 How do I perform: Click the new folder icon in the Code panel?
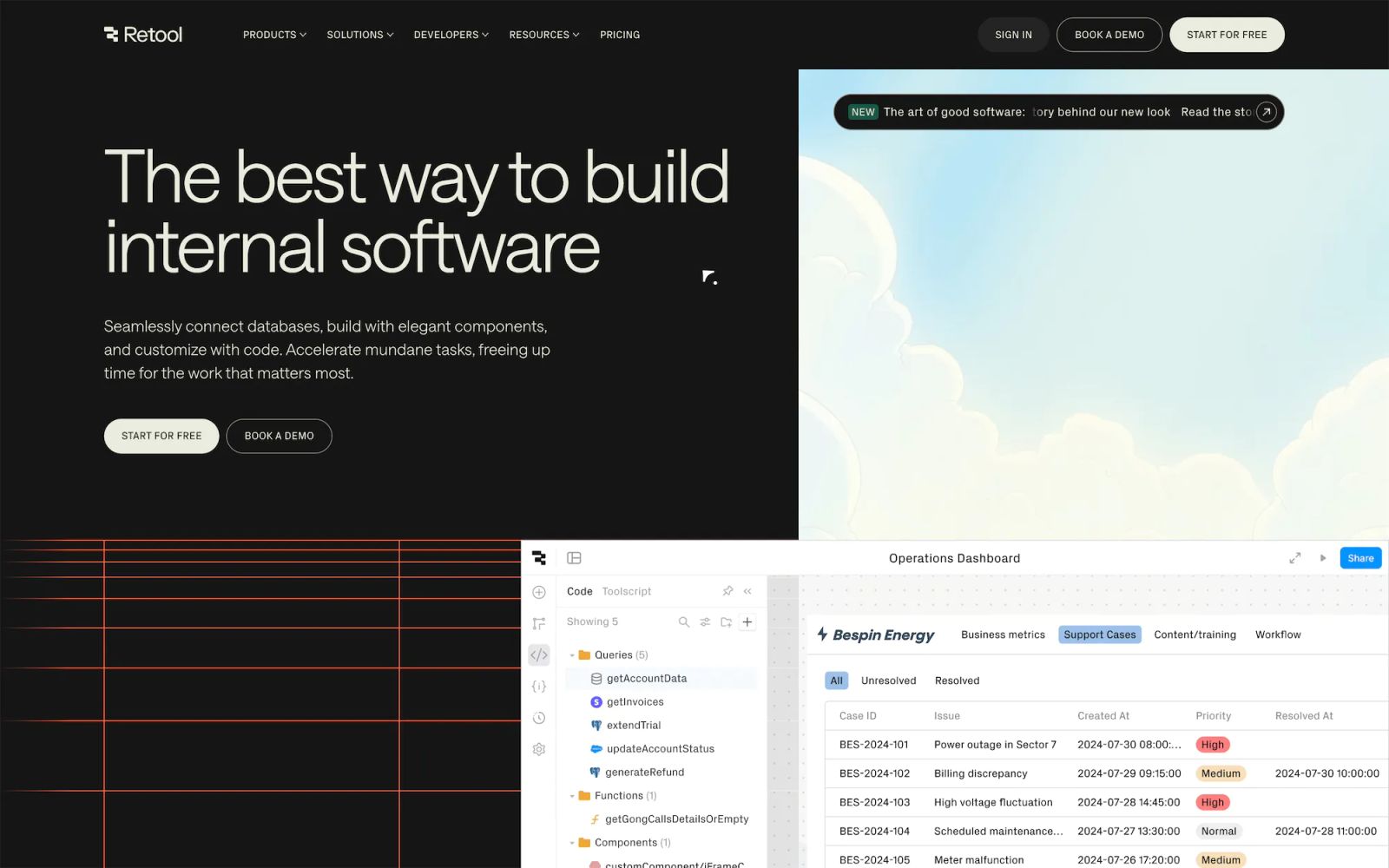pos(726,621)
